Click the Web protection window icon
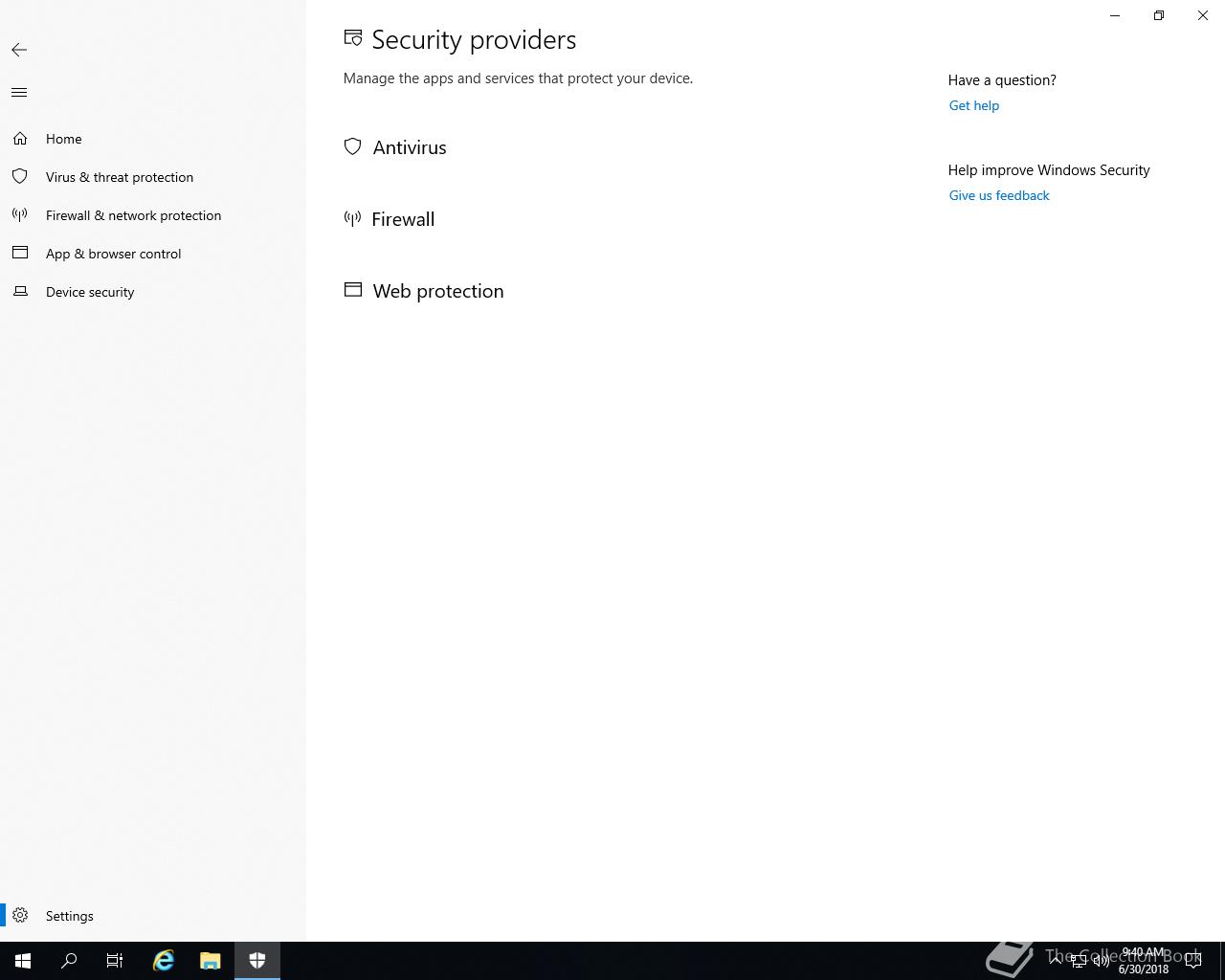The image size is (1225, 980). 353,289
